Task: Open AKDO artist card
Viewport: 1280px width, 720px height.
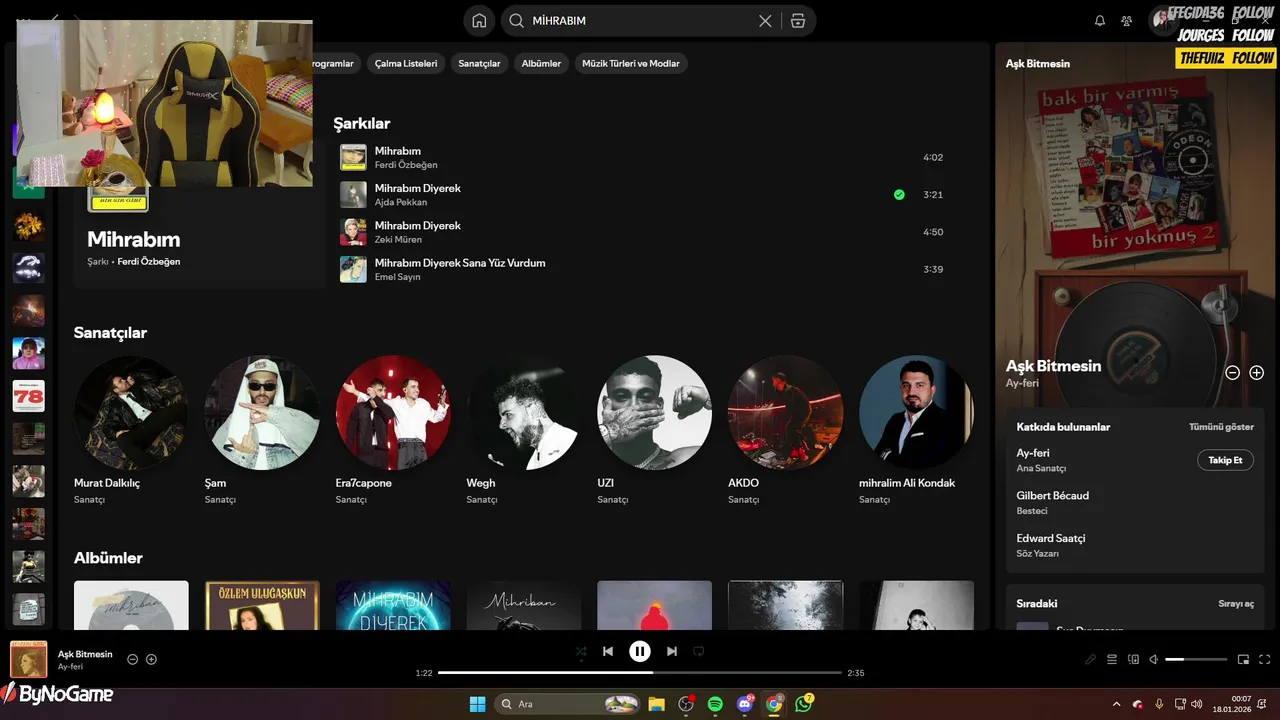Action: pyautogui.click(x=786, y=428)
